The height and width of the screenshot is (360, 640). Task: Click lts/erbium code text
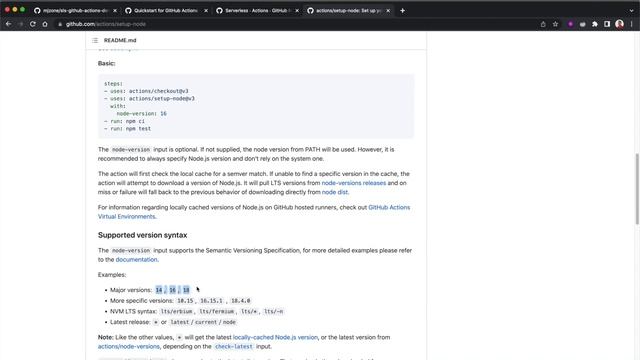176,311
